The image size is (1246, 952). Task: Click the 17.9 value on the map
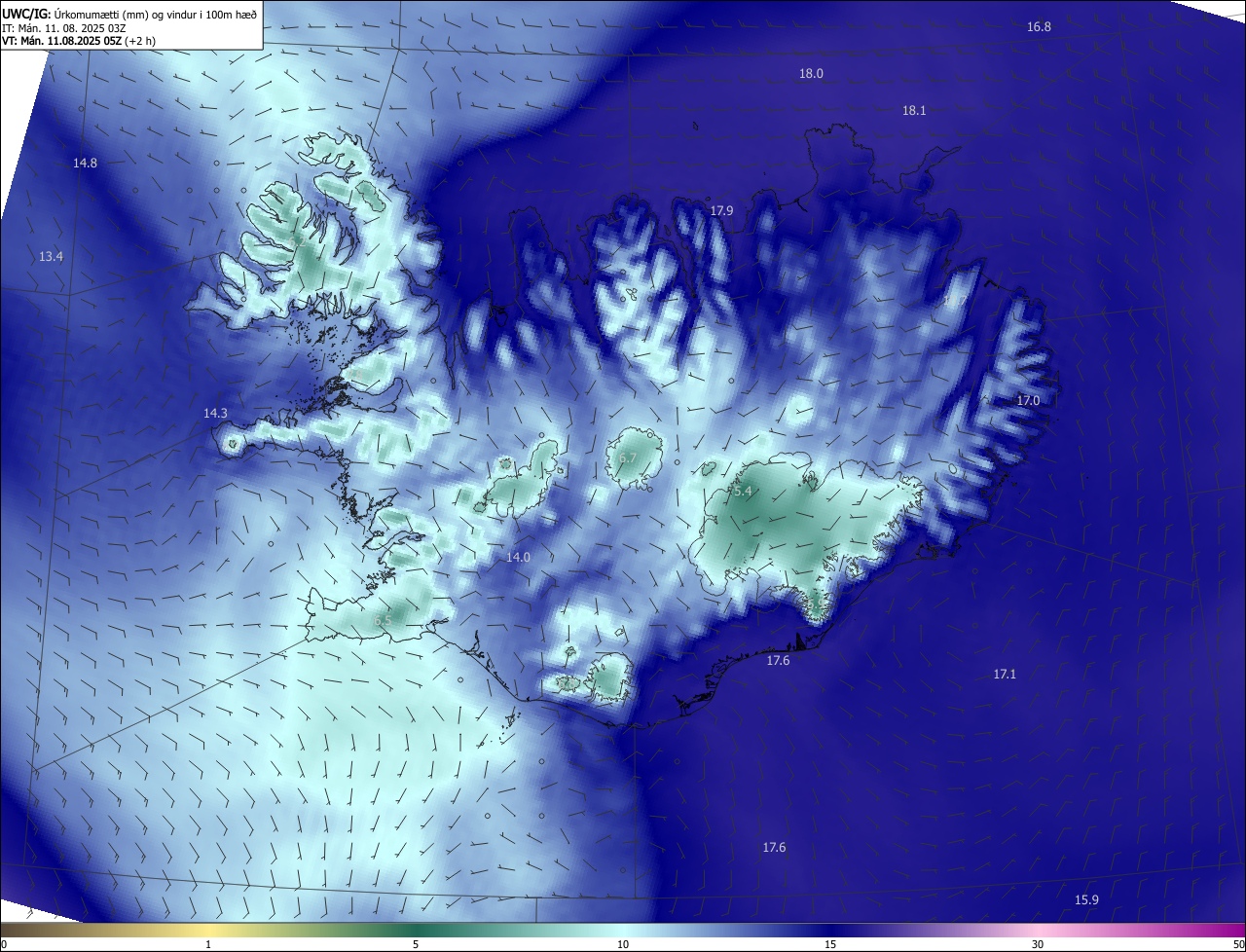tap(721, 211)
